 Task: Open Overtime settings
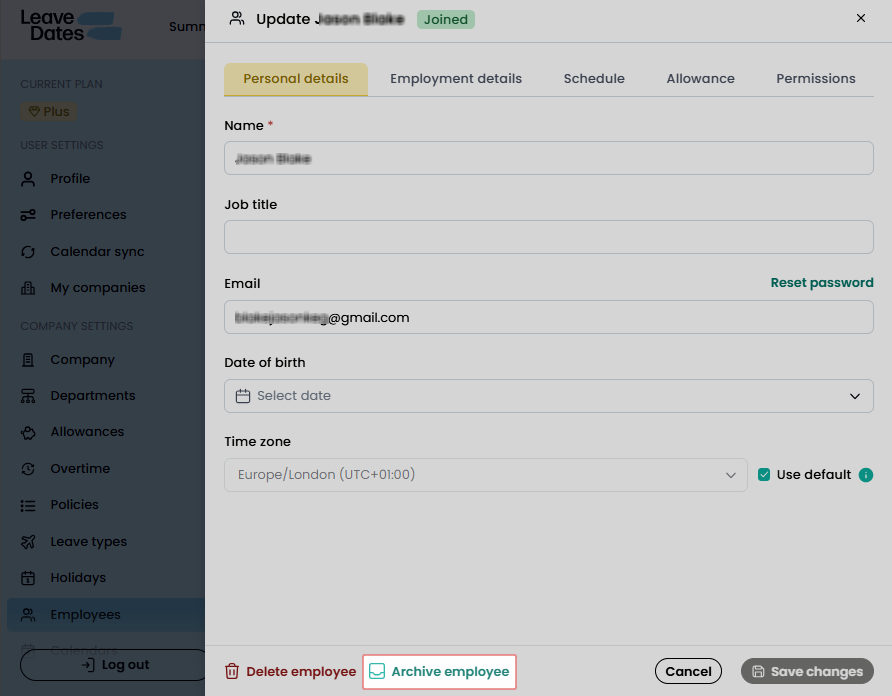[80, 468]
